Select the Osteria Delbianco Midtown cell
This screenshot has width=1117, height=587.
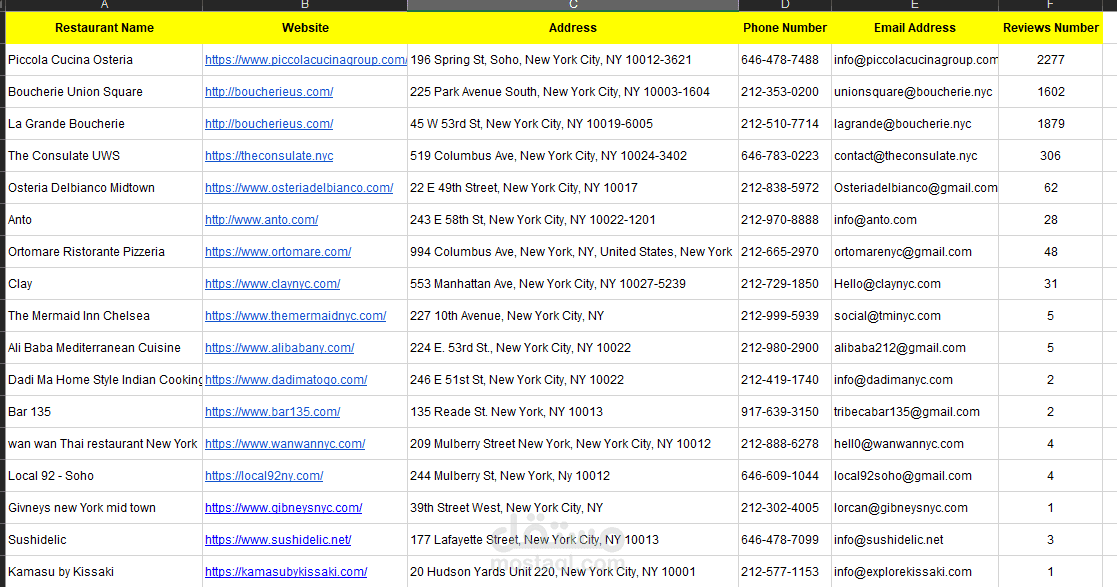104,188
